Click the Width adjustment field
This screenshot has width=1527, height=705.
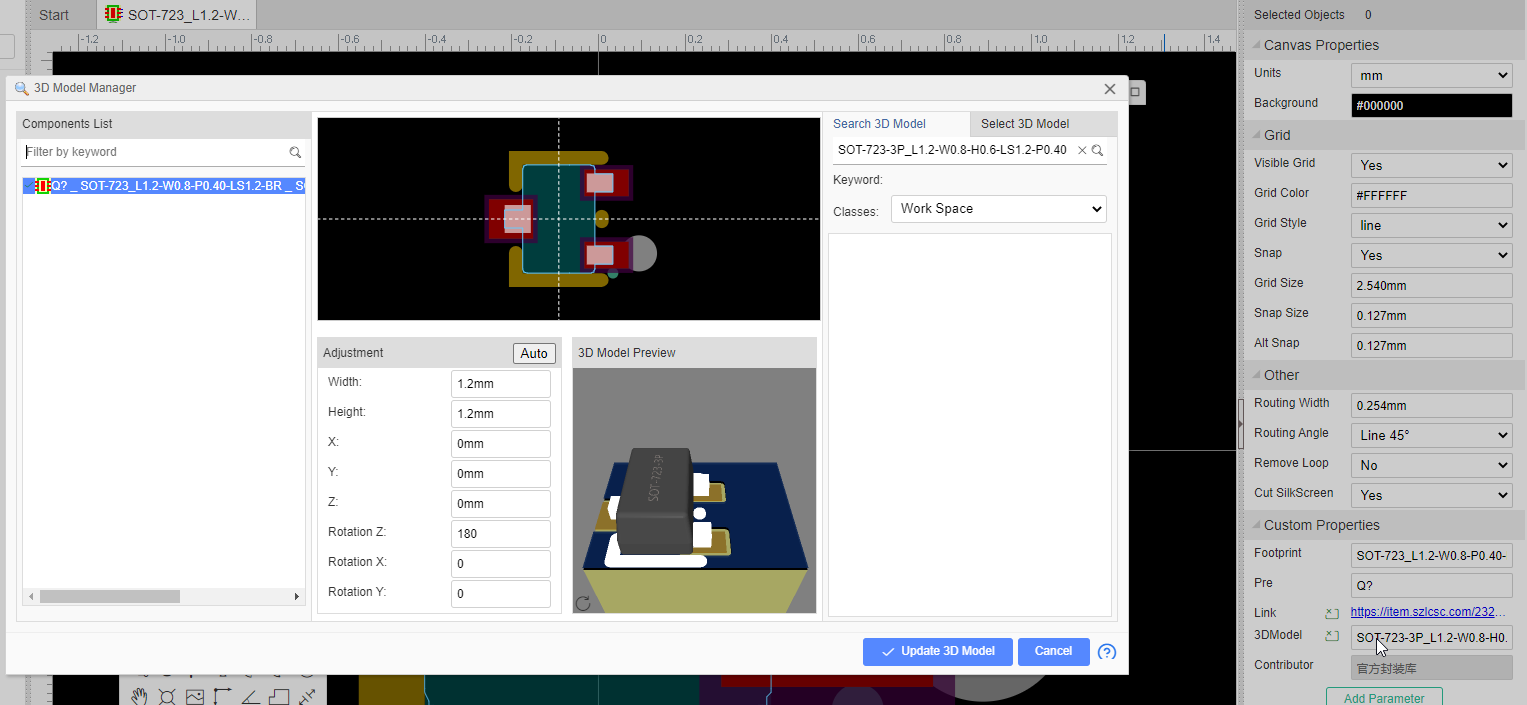(x=501, y=384)
